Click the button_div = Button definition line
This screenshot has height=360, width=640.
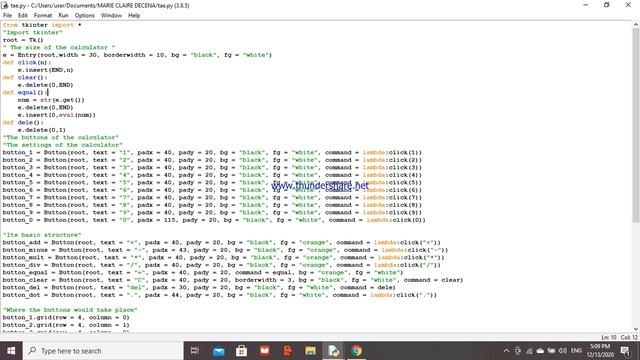point(222,265)
